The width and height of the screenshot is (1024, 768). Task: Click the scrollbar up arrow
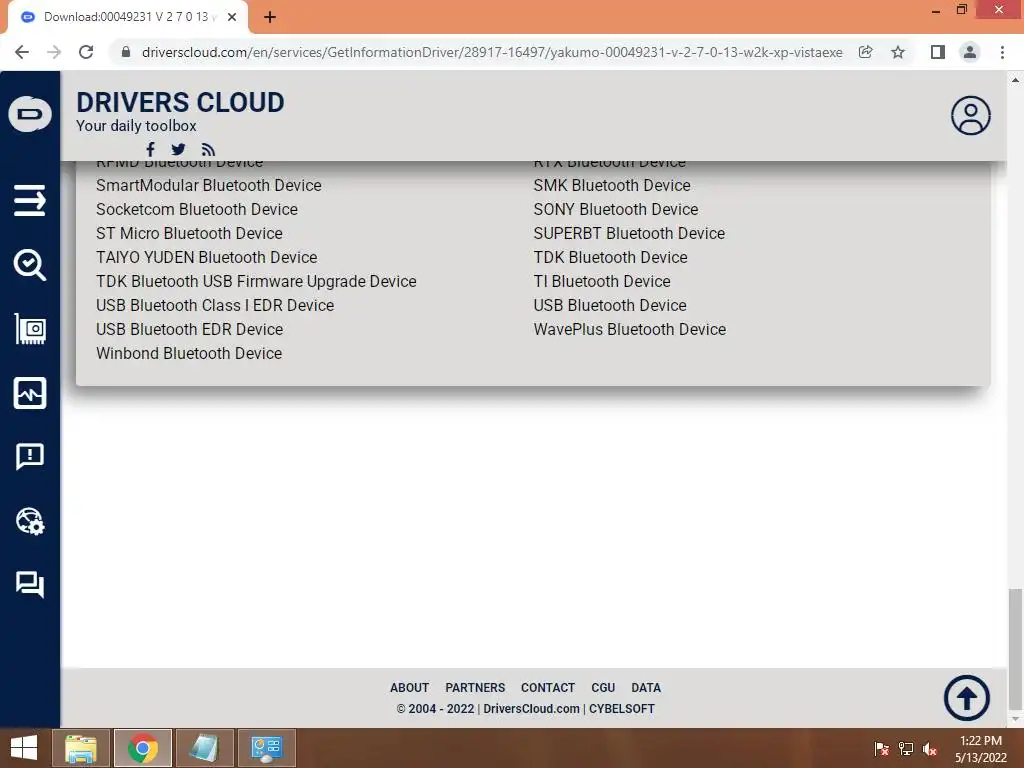pos(1015,80)
